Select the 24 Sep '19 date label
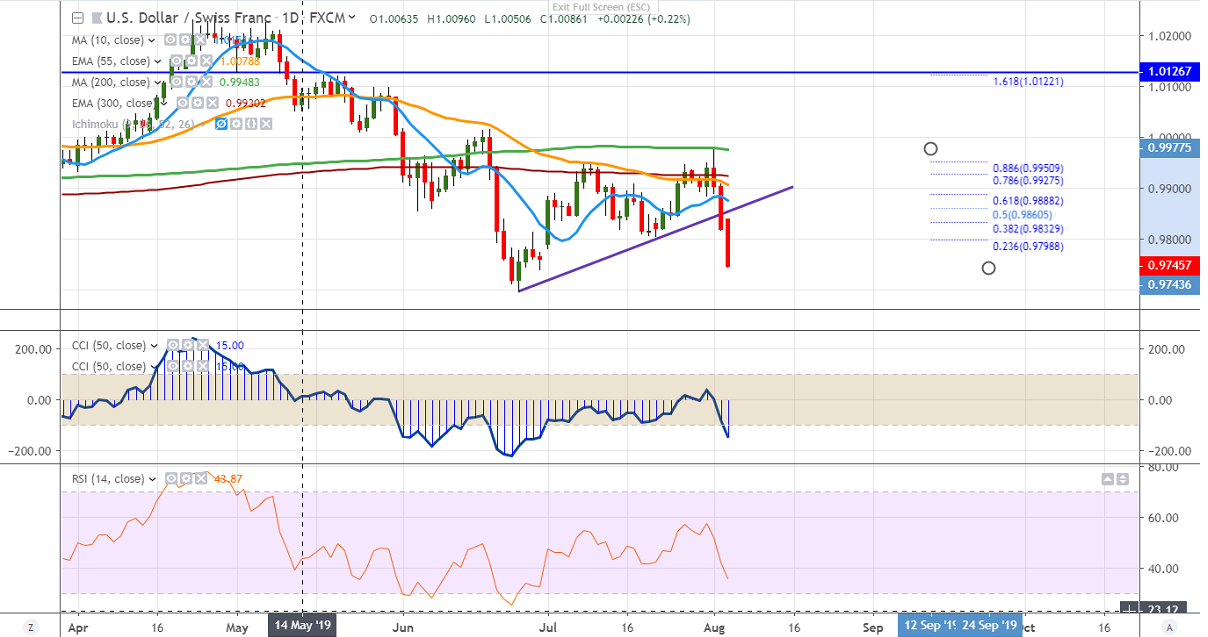The height and width of the screenshot is (637, 1208). coord(990,625)
